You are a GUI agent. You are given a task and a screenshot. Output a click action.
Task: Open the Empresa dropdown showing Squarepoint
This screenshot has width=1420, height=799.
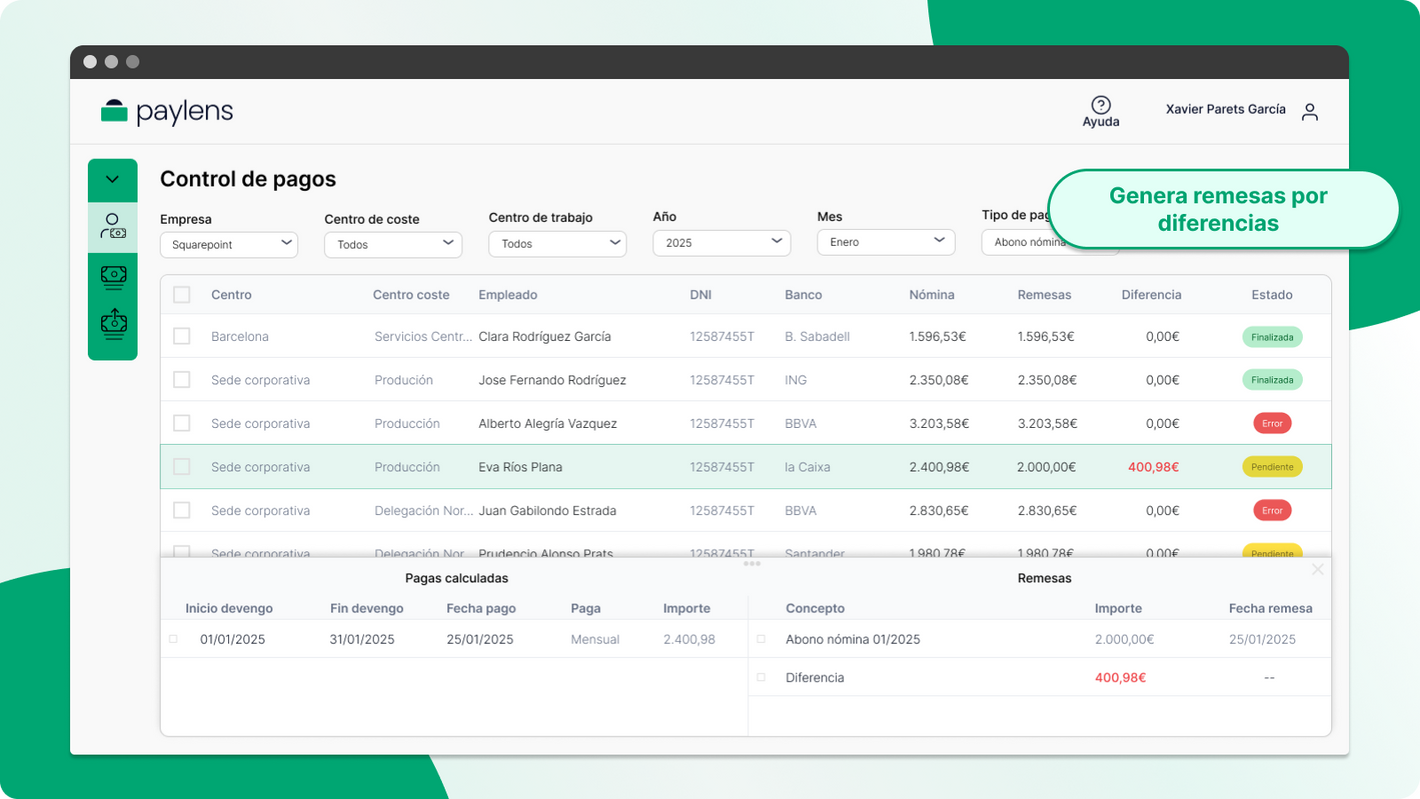point(229,244)
